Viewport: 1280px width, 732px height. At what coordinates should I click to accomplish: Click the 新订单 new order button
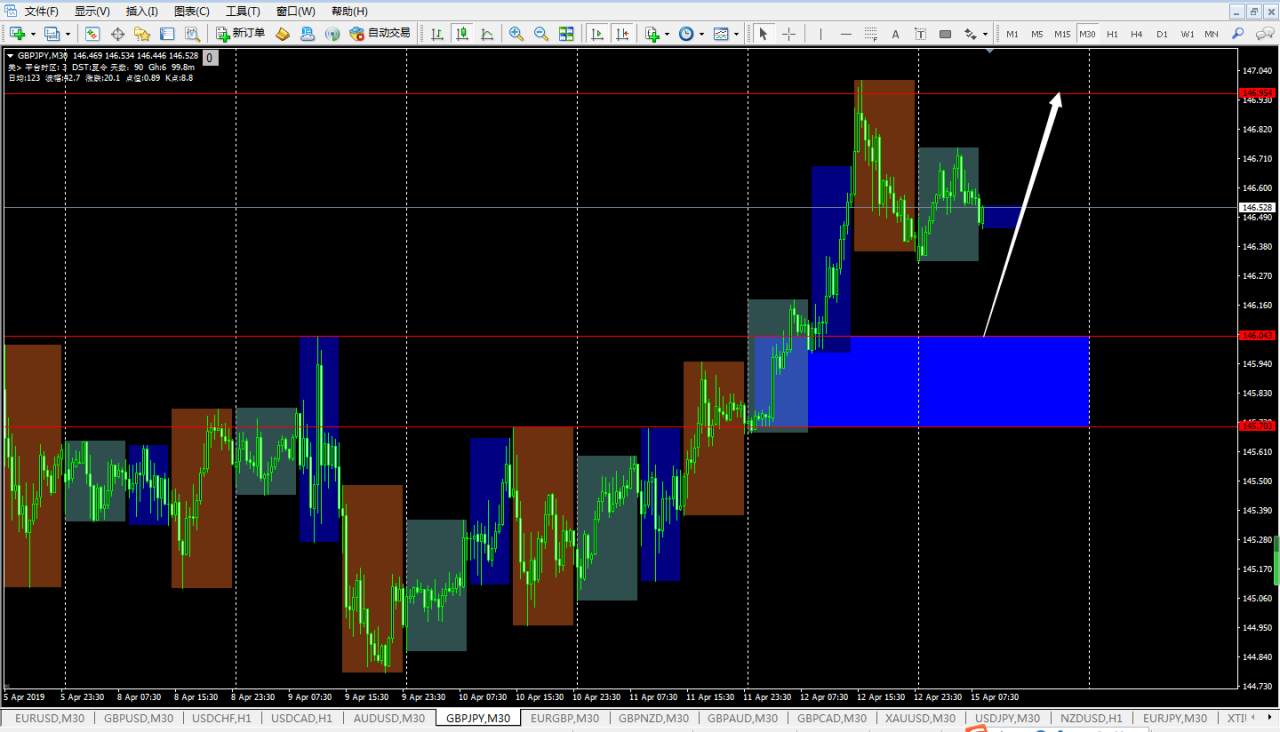[241, 34]
